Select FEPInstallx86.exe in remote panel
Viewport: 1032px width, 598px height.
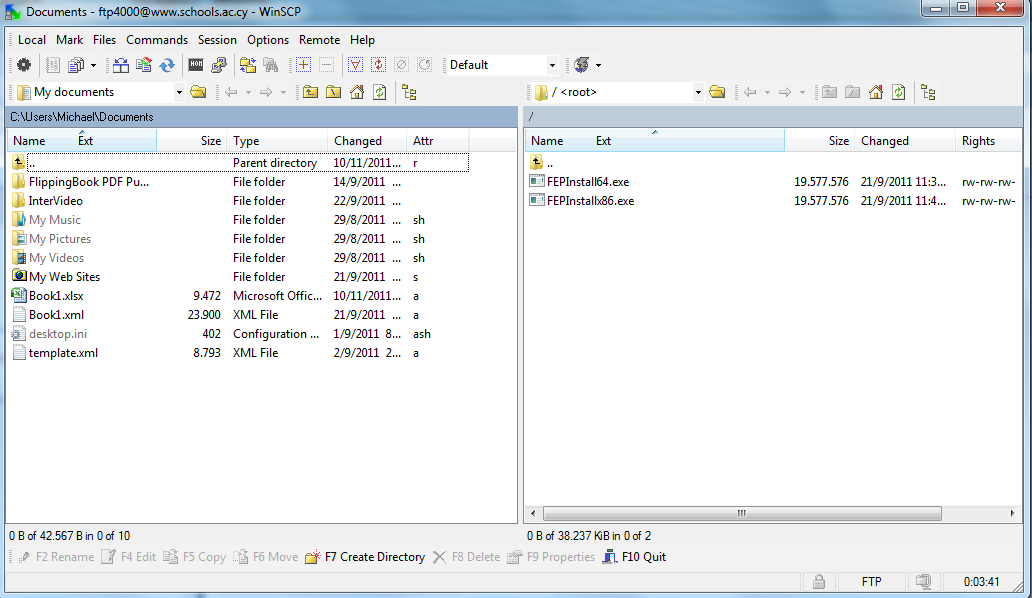[590, 201]
